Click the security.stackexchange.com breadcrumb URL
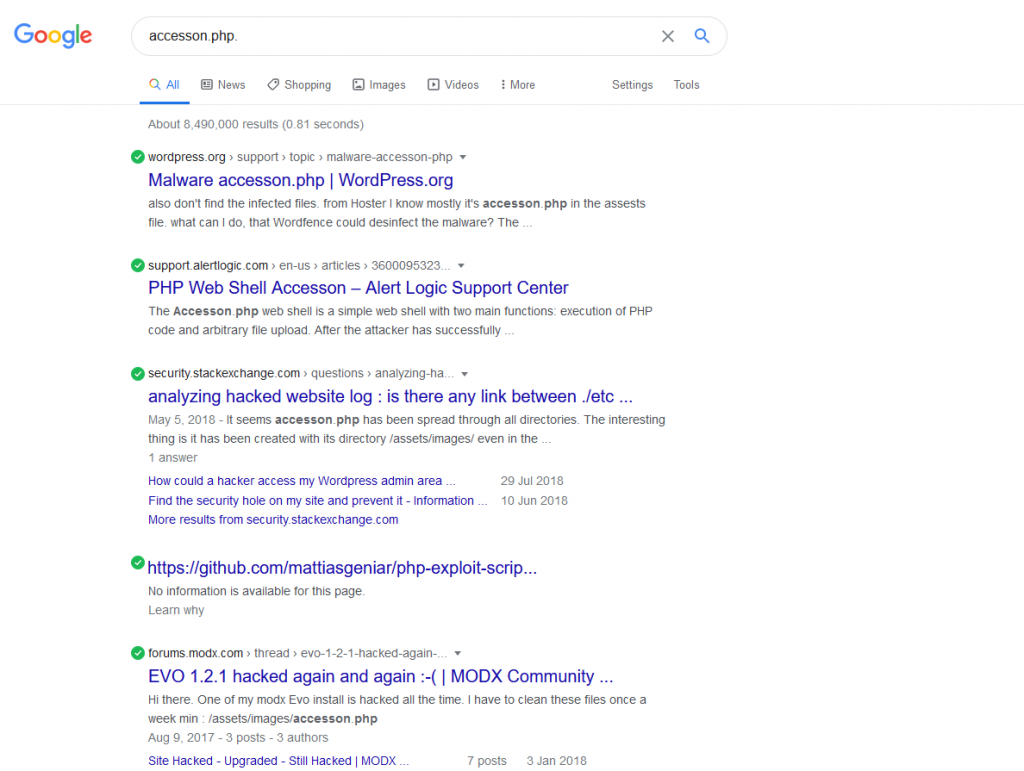This screenshot has width=1024, height=771. [x=300, y=373]
